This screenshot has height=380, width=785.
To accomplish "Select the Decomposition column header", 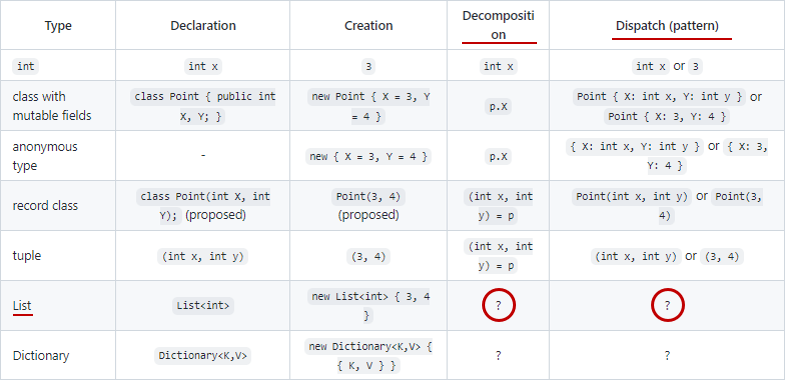I will [x=498, y=25].
